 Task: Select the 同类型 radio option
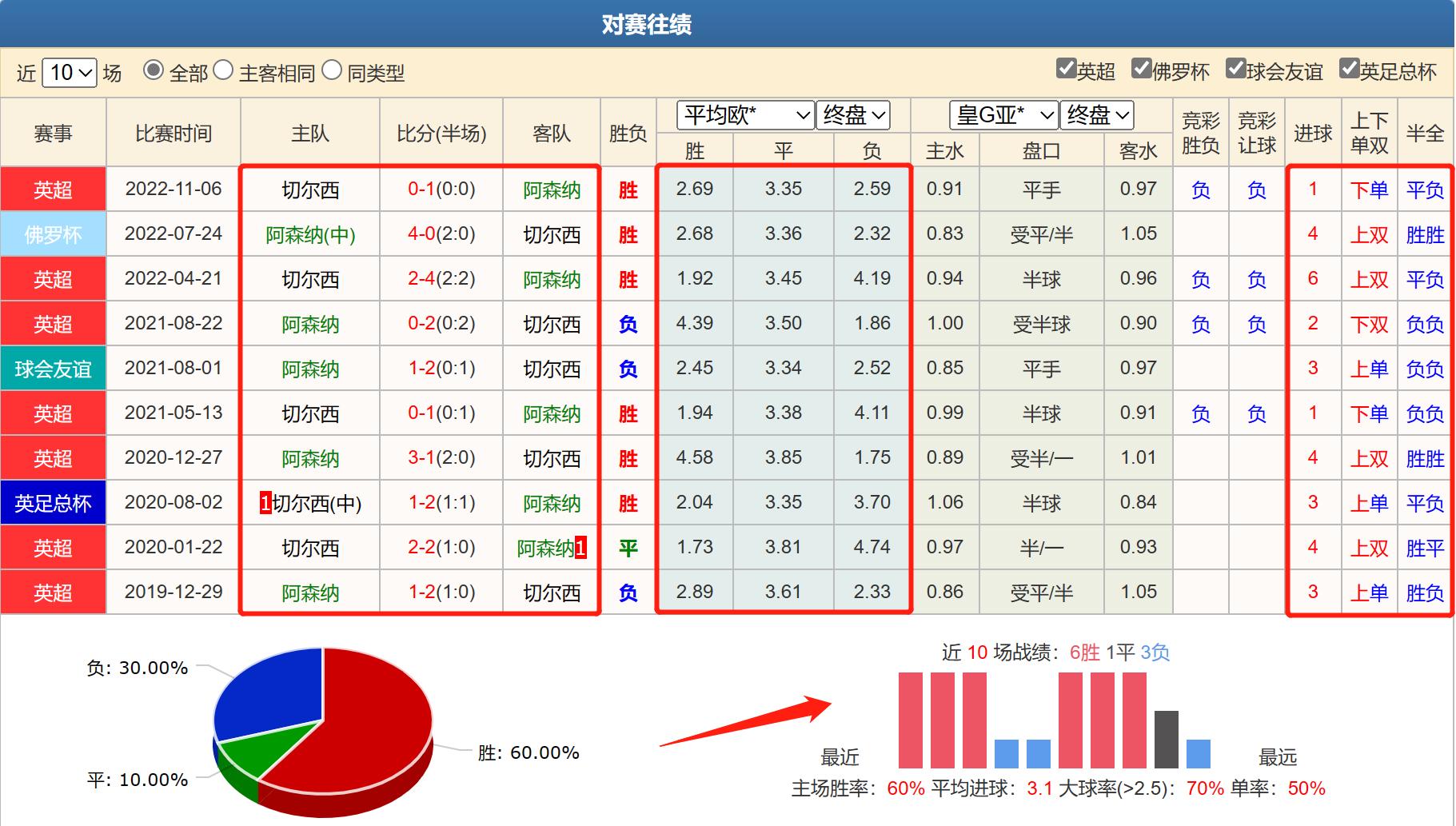(330, 72)
